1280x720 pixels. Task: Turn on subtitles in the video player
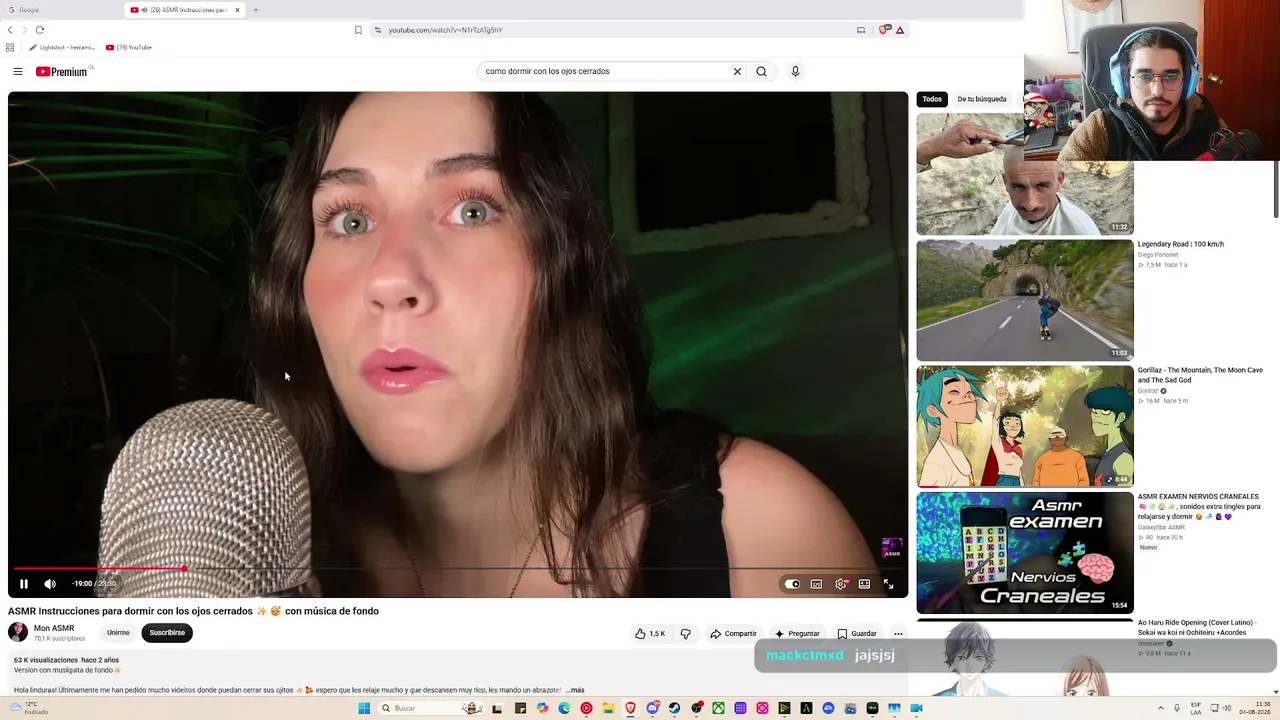[x=816, y=584]
